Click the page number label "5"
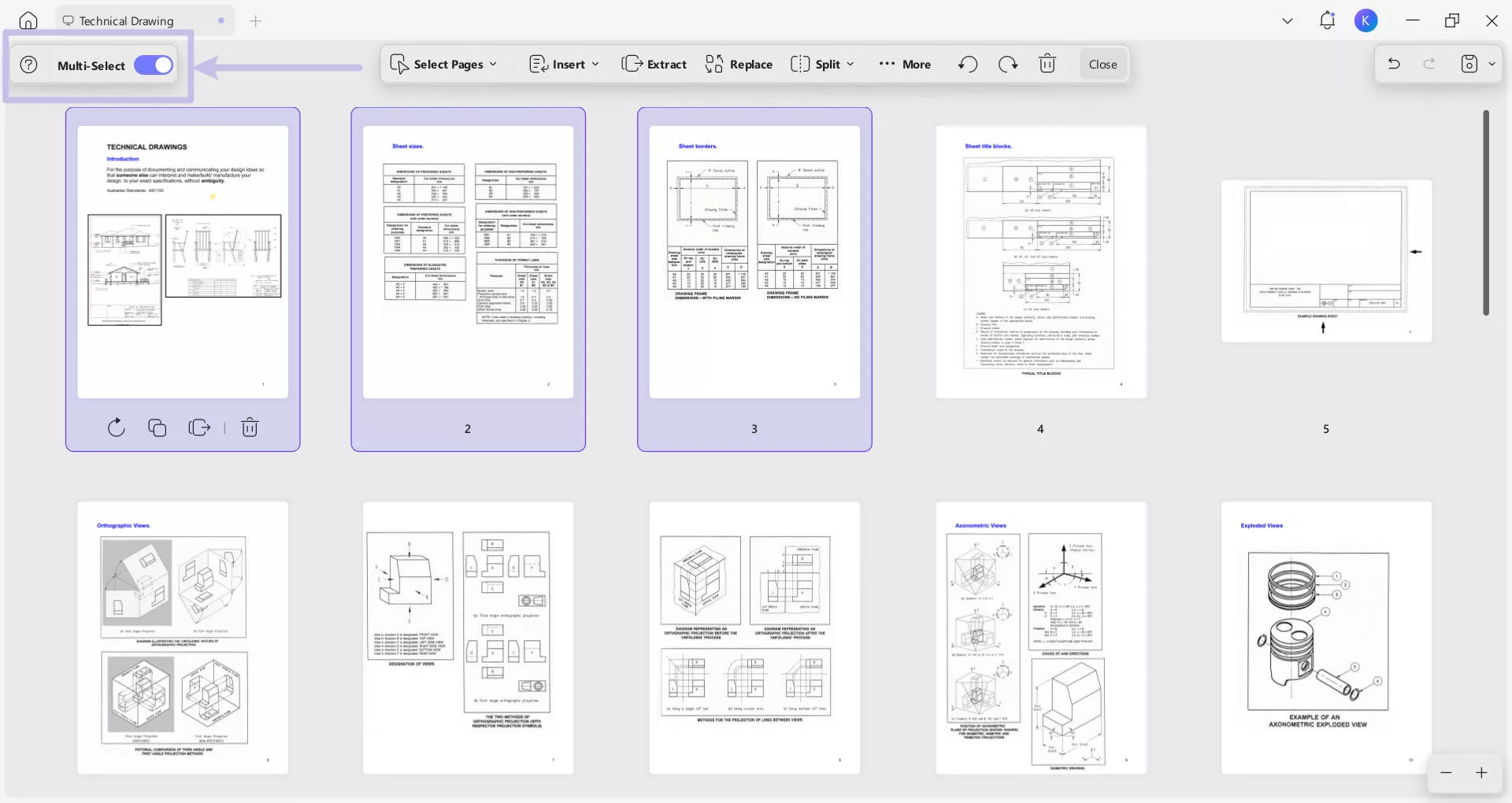 tap(1326, 429)
